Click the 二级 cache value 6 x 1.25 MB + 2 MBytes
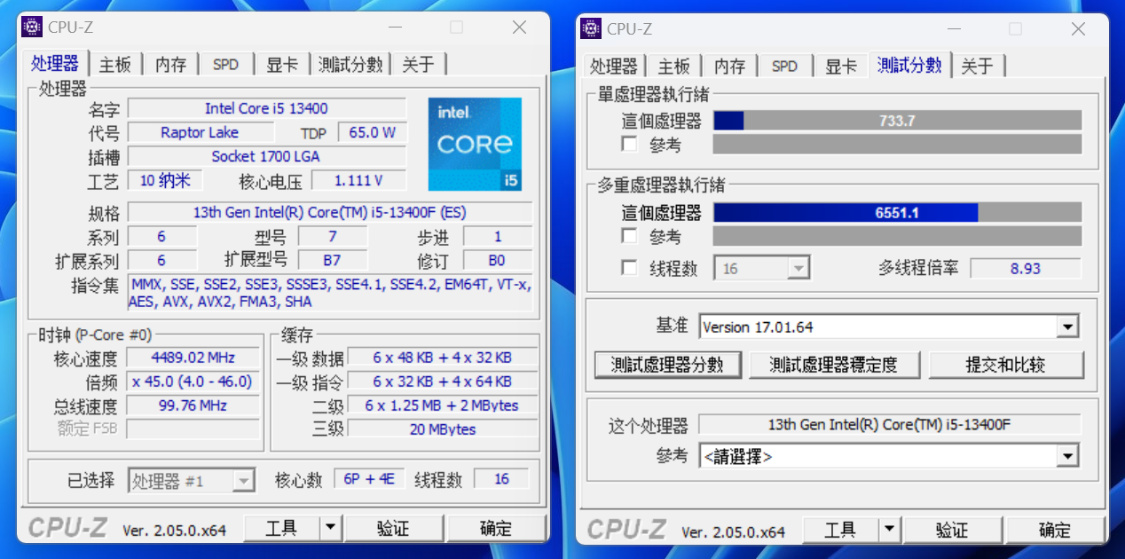 coord(443,405)
